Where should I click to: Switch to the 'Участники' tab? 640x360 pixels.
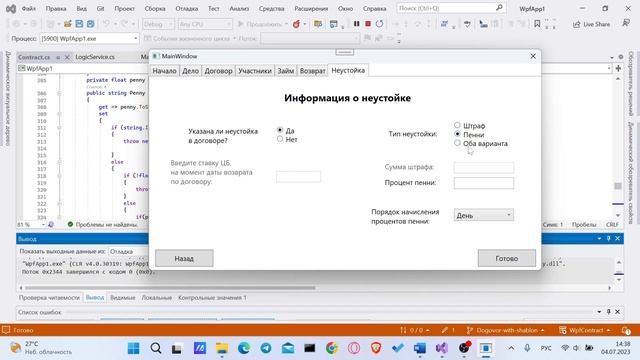pyautogui.click(x=255, y=71)
